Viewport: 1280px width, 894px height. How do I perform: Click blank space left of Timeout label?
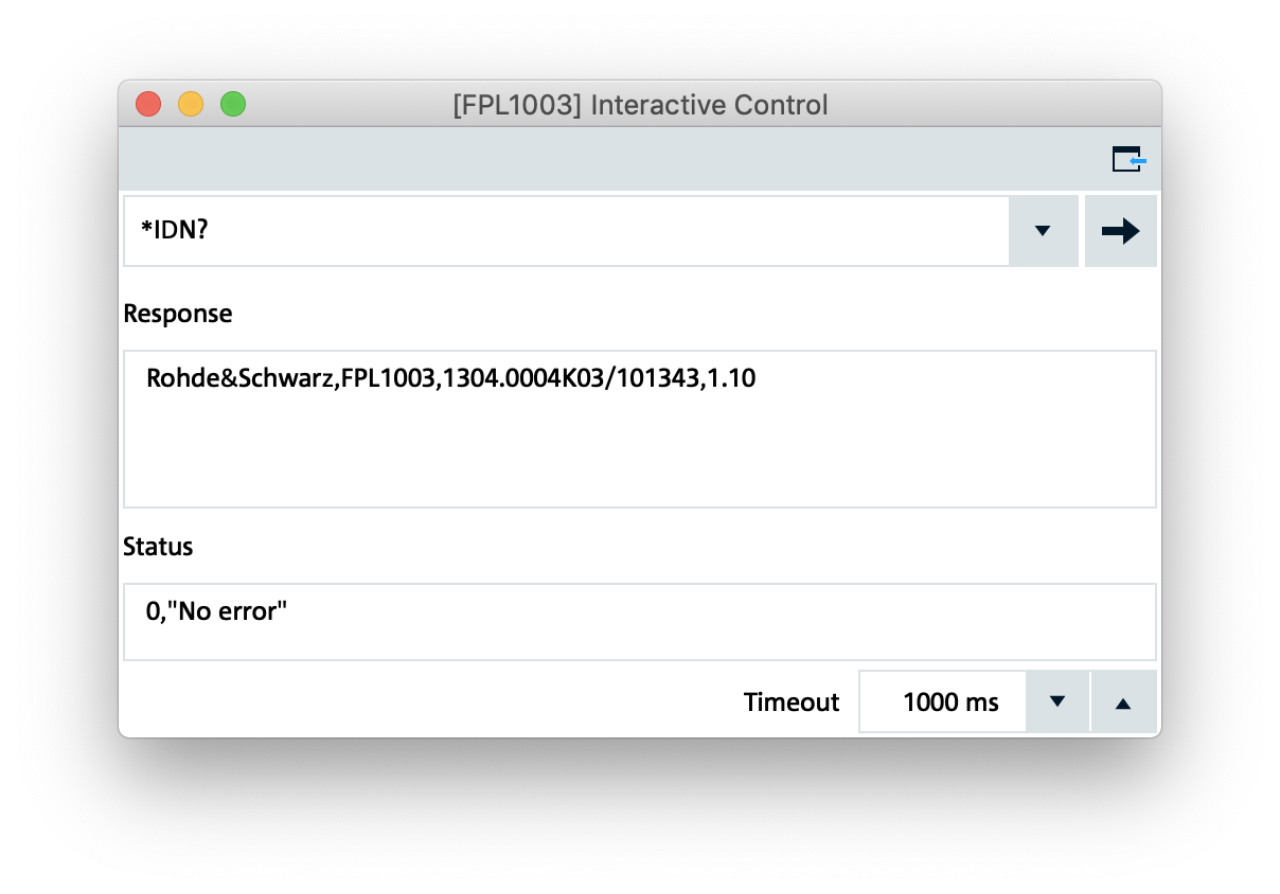(x=430, y=702)
